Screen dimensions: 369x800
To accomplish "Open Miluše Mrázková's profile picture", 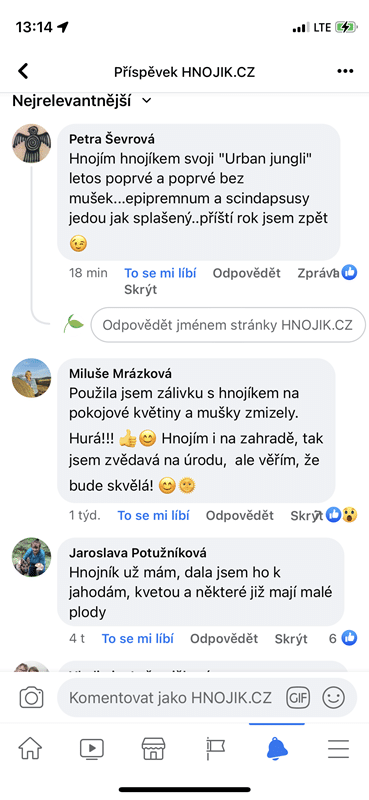I will point(32,378).
